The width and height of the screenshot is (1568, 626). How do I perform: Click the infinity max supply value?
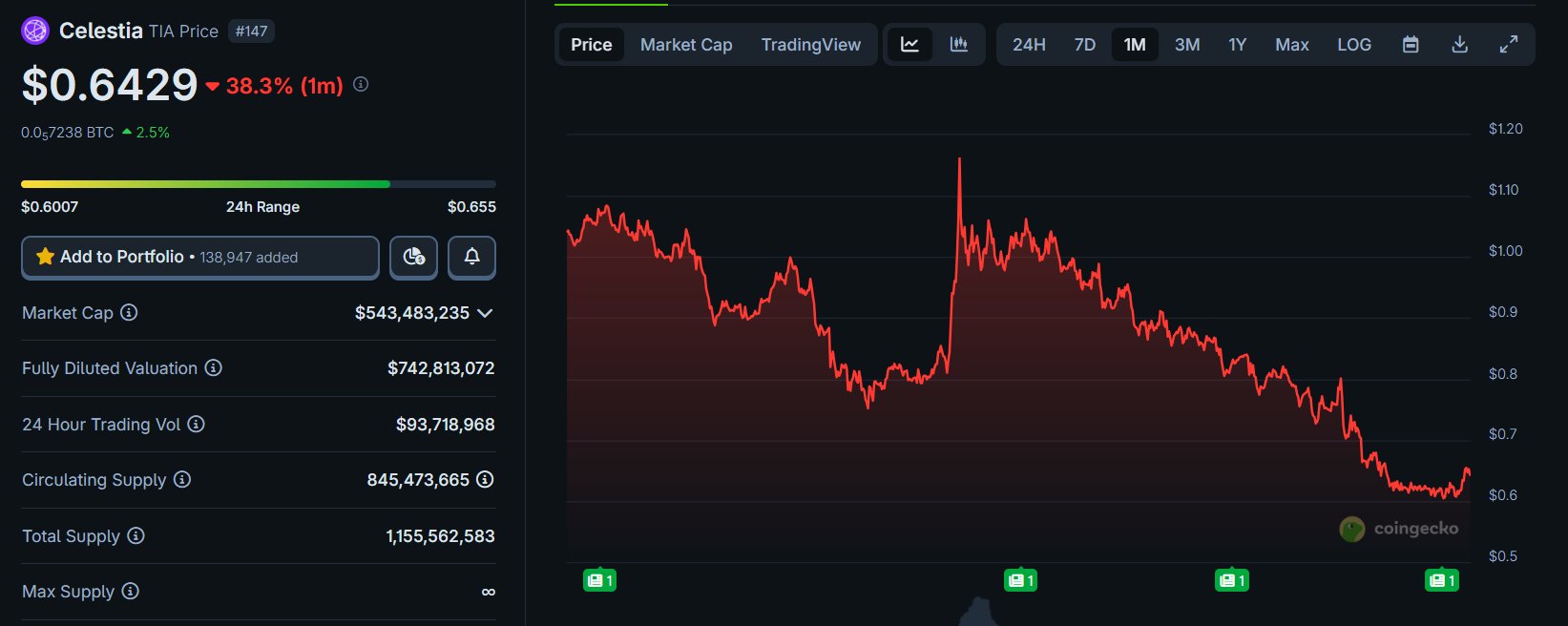tap(489, 592)
